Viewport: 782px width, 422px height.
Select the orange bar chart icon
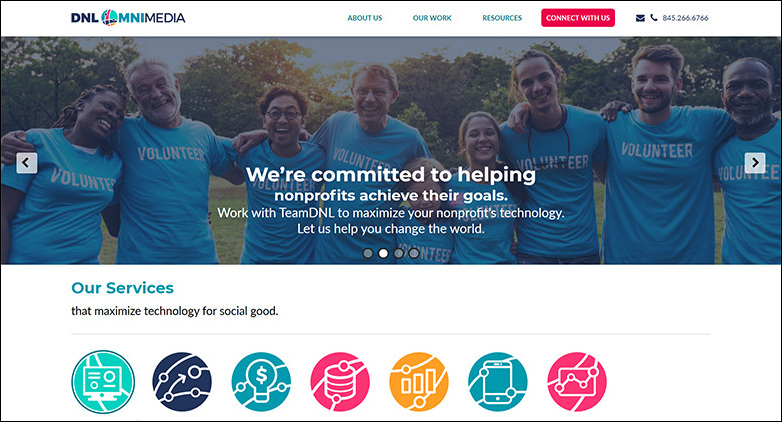point(419,382)
